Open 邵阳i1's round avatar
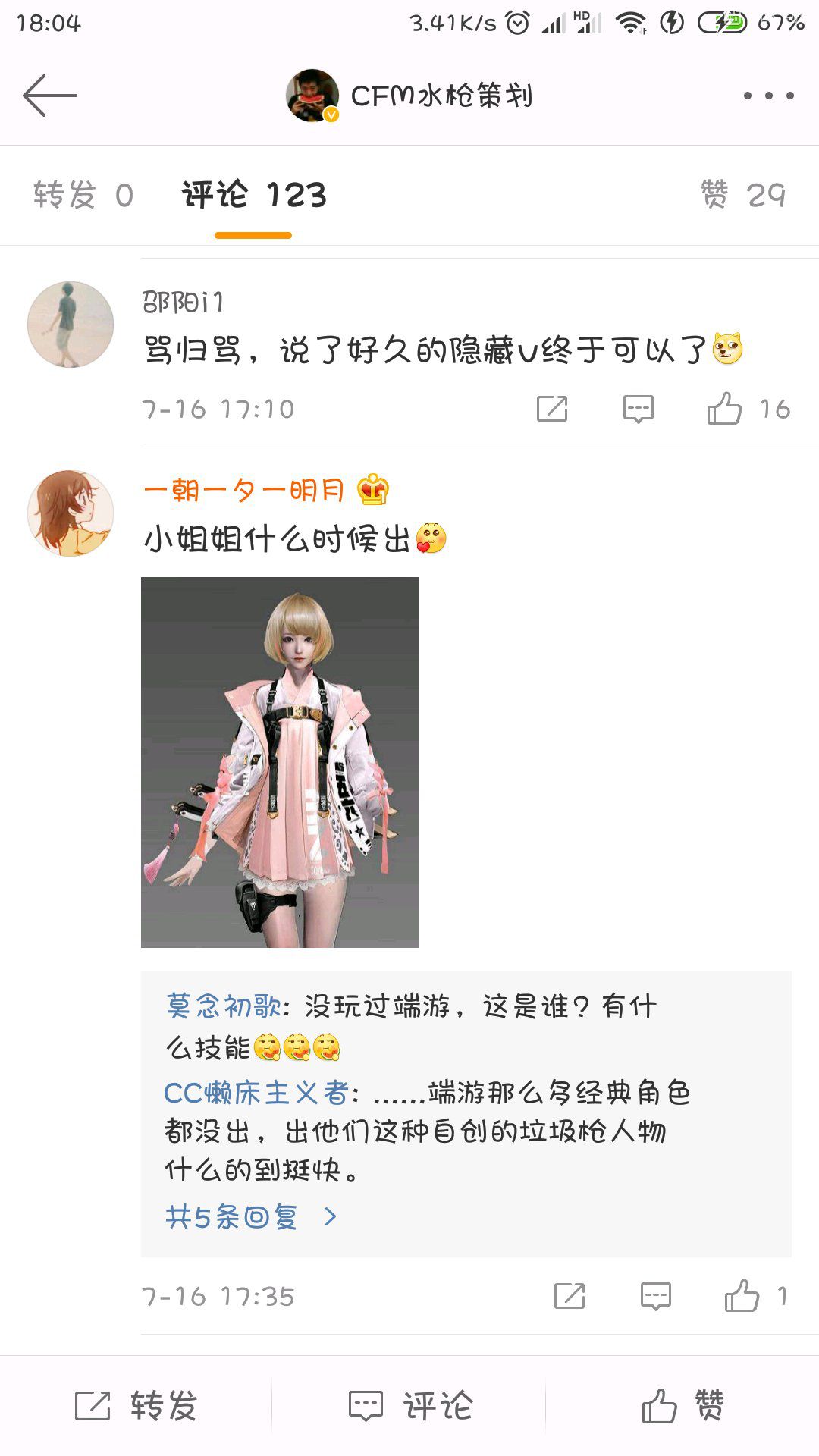The height and width of the screenshot is (1456, 819). coord(71,325)
